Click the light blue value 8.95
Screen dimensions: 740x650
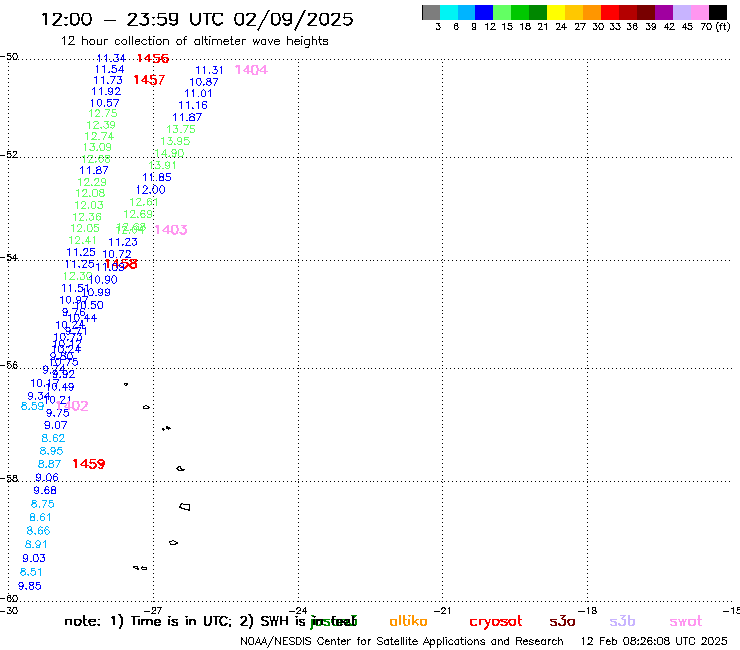click(51, 451)
